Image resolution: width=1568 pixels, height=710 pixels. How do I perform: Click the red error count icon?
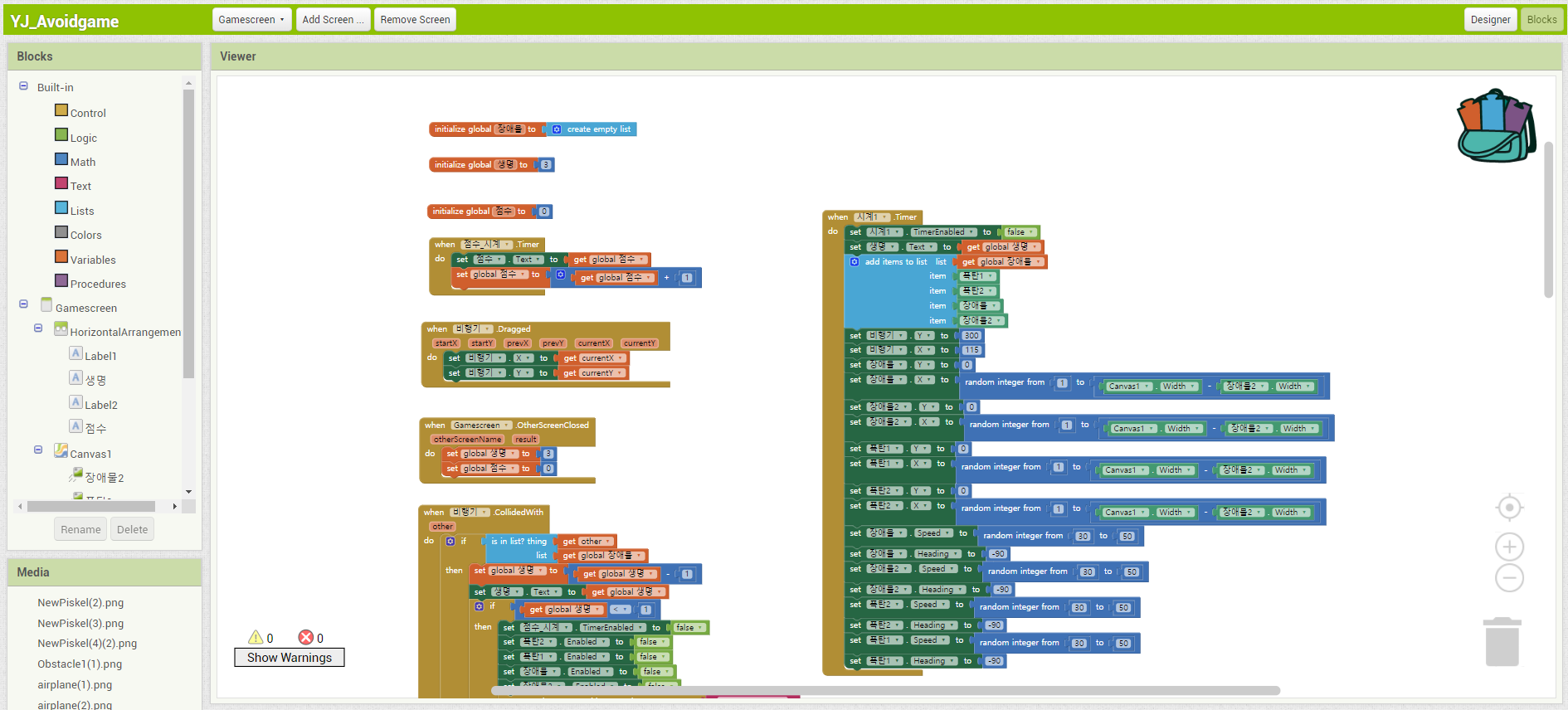305,637
